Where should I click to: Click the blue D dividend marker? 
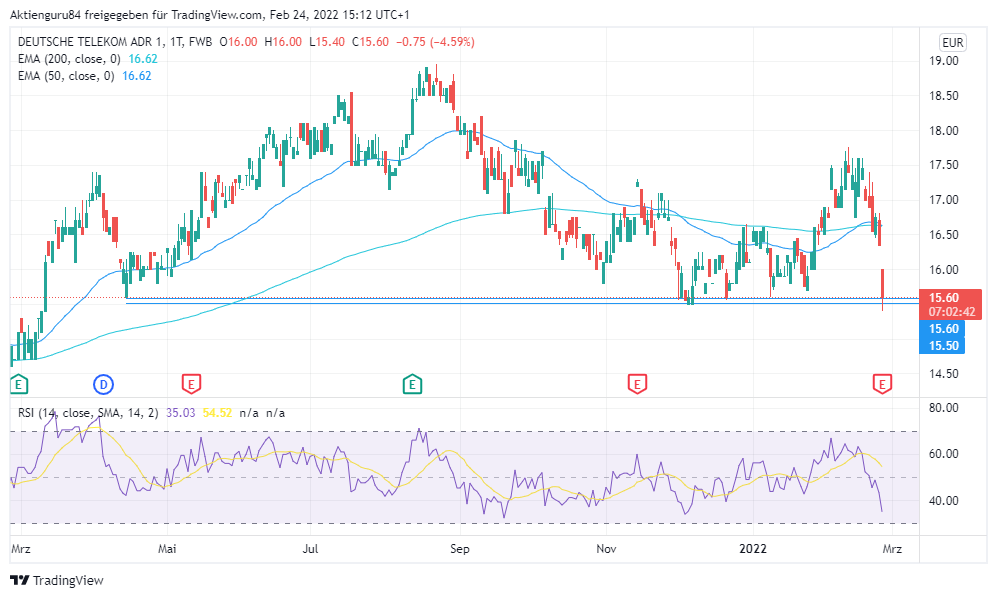[103, 384]
